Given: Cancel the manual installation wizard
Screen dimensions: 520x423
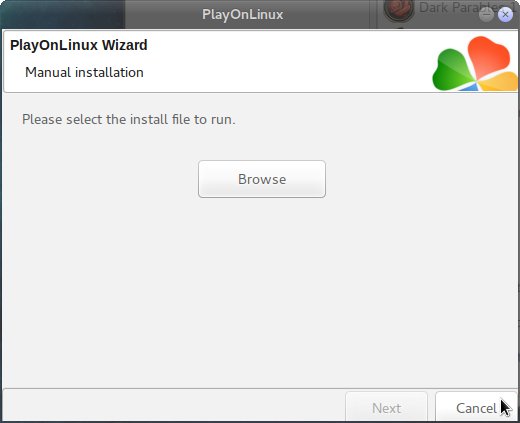Looking at the screenshot, I should click(x=476, y=407).
